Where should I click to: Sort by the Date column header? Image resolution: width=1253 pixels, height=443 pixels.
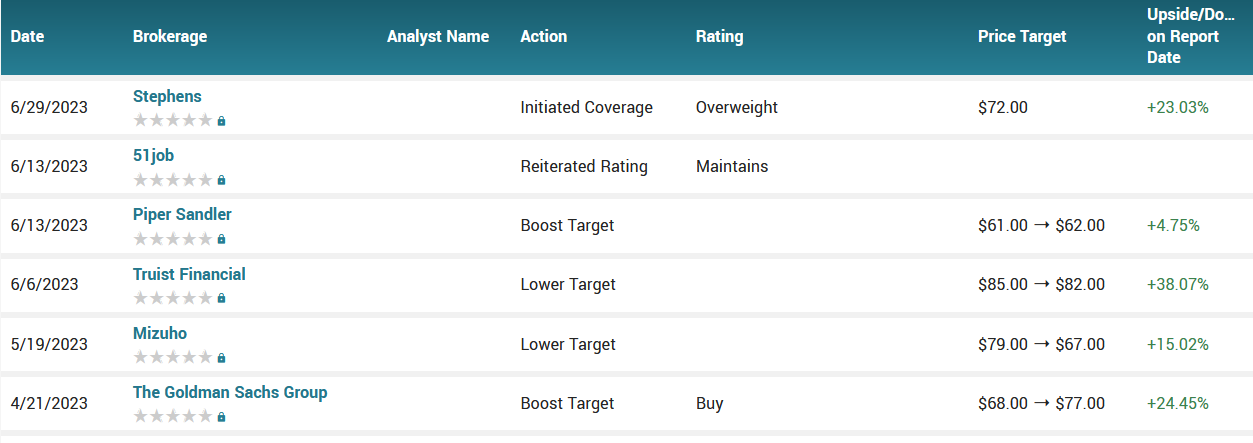(x=28, y=37)
